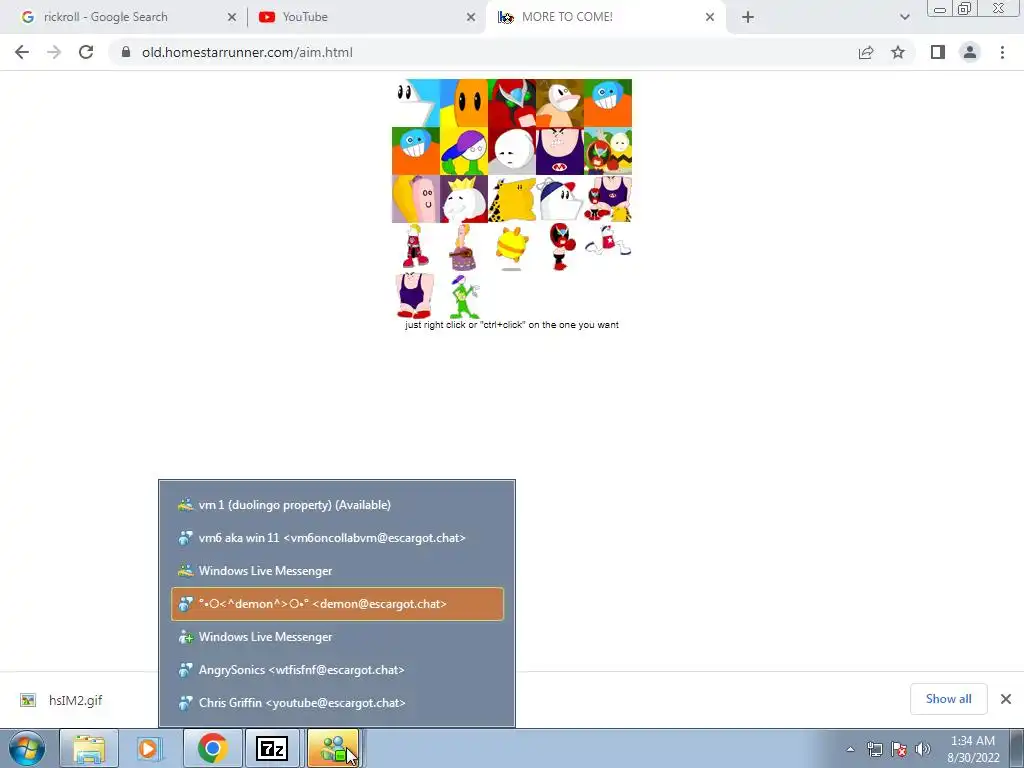
Task: Show hidden system tray icons
Action: pyautogui.click(x=850, y=750)
